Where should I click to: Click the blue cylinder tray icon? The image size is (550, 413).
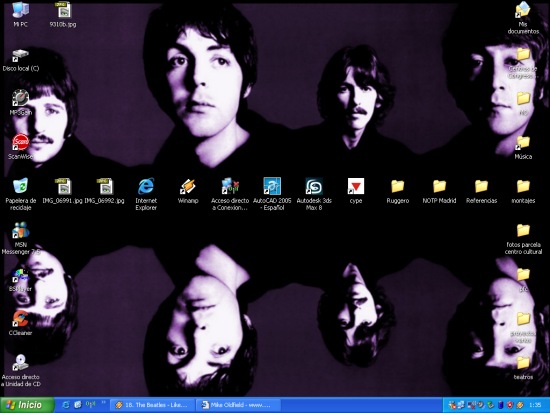[501, 405]
